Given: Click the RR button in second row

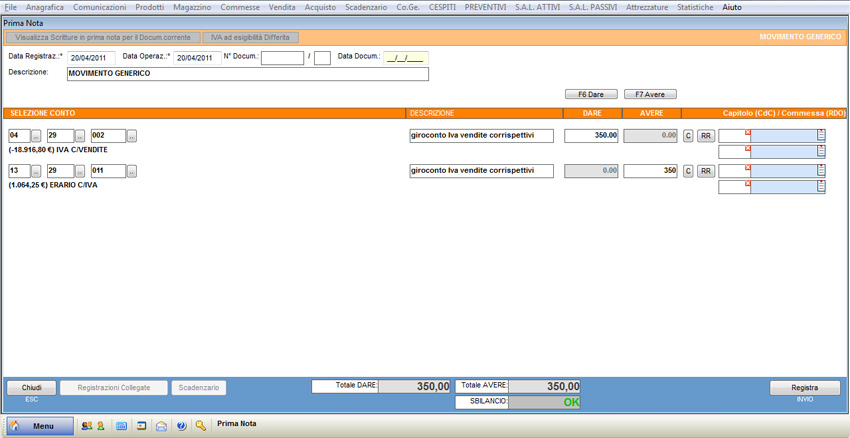Looking at the screenshot, I should point(706,172).
